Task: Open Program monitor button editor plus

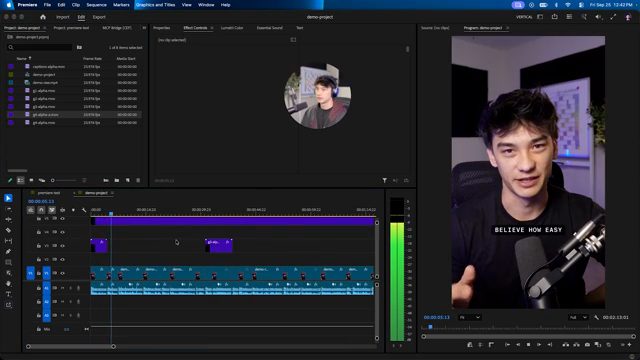Action: click(629, 344)
